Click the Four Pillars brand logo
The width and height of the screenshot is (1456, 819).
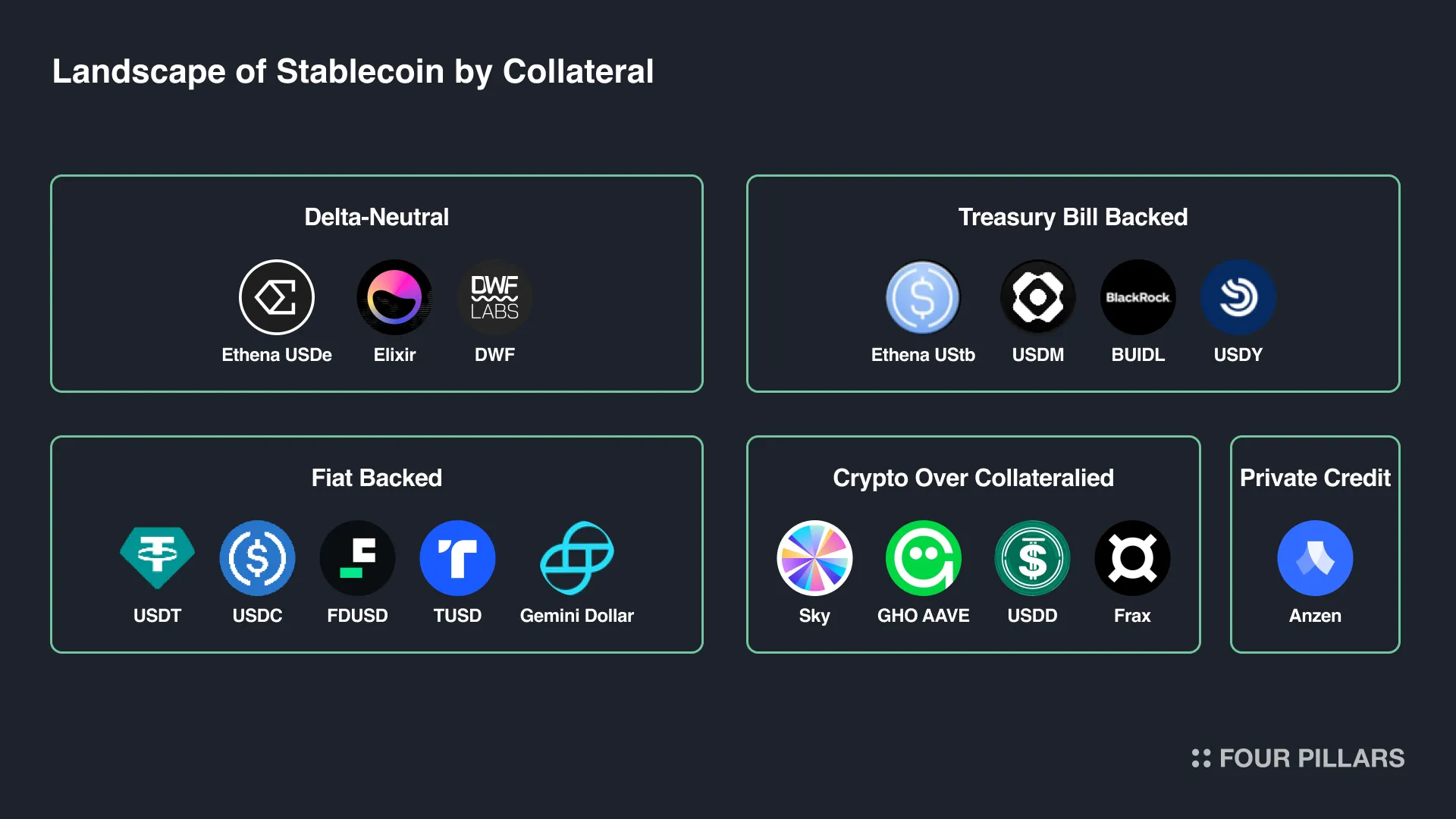(x=1298, y=758)
